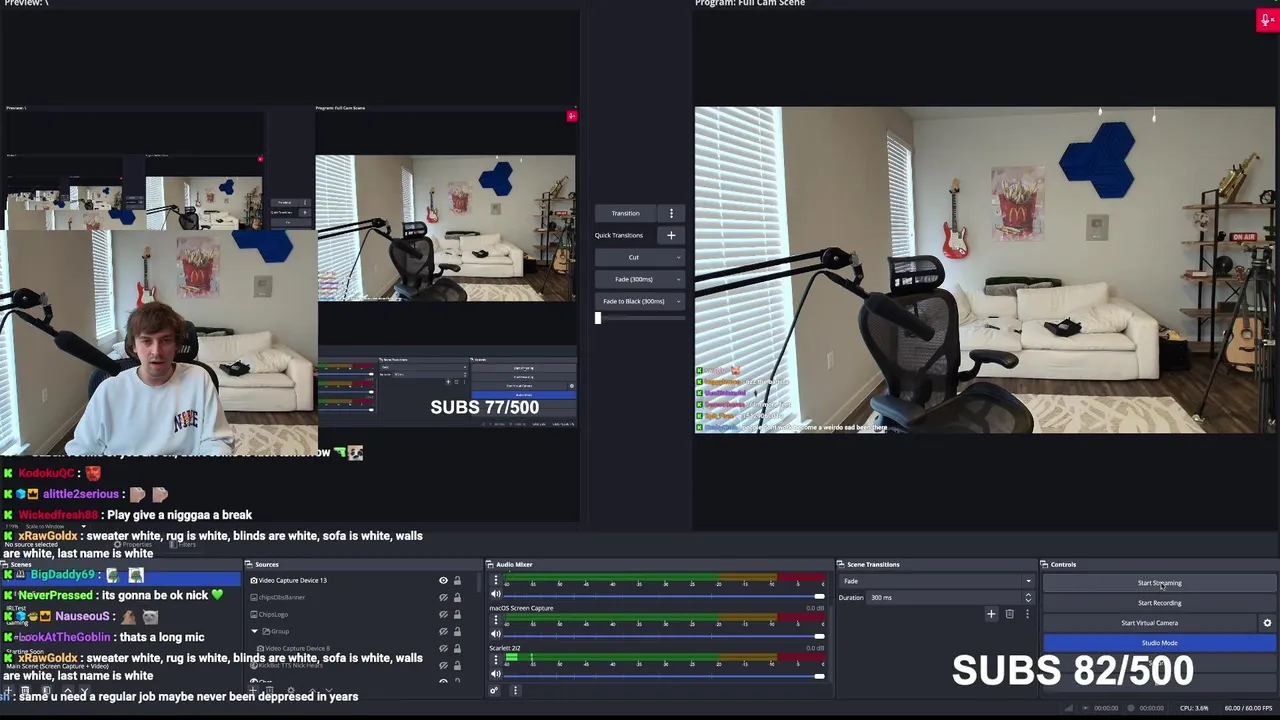Screen dimensions: 1280x720
Task: Click the transition T-bar slider handle
Action: coord(598,318)
